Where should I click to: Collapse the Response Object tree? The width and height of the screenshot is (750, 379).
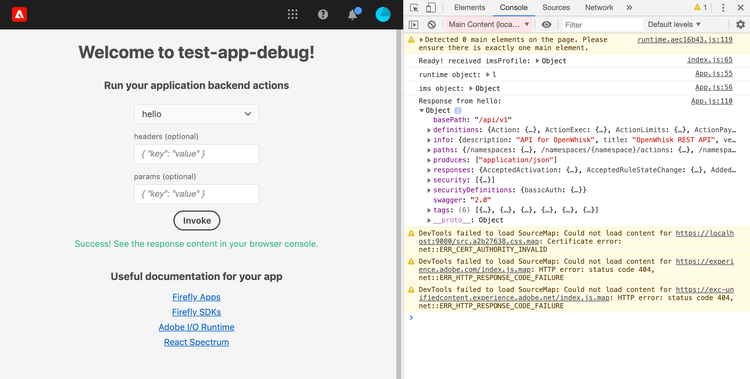coord(421,111)
